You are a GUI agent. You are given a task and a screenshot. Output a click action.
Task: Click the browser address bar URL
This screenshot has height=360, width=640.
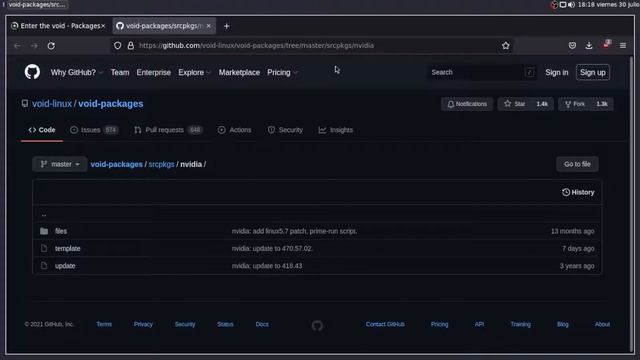(256, 46)
